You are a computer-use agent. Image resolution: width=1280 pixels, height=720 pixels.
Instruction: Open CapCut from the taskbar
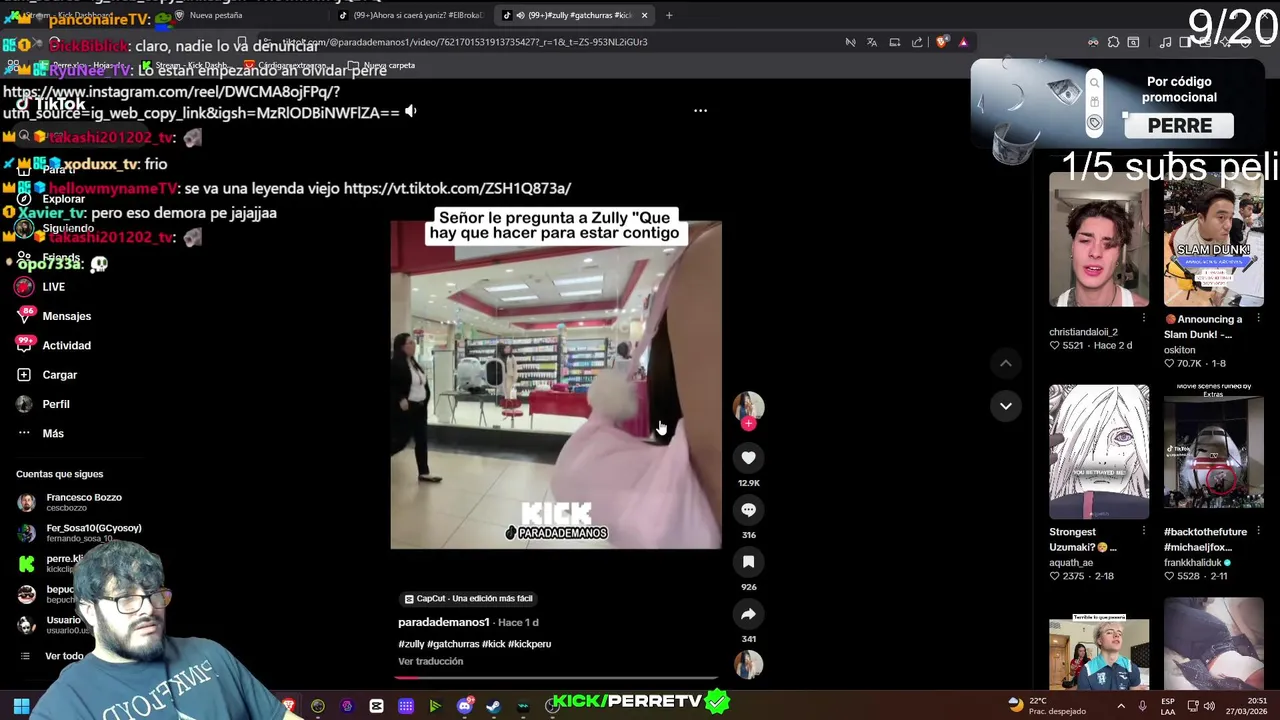click(376, 707)
